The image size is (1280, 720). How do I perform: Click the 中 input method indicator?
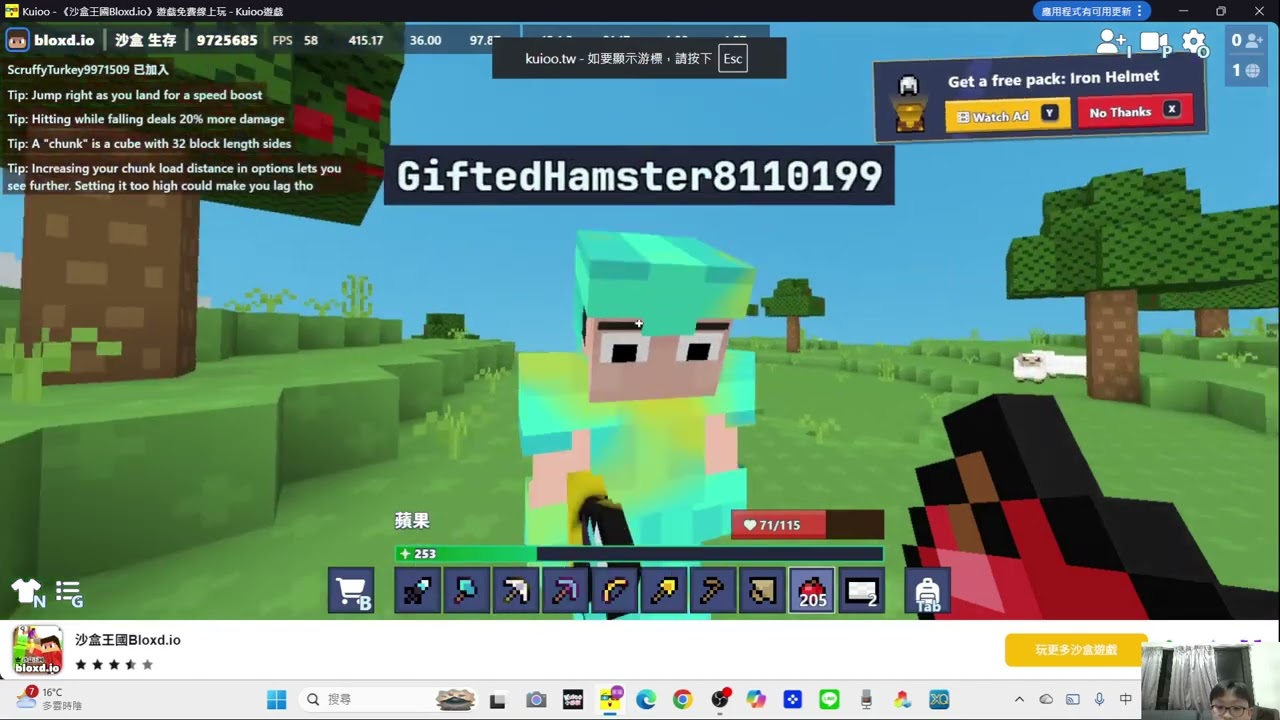[1126, 699]
